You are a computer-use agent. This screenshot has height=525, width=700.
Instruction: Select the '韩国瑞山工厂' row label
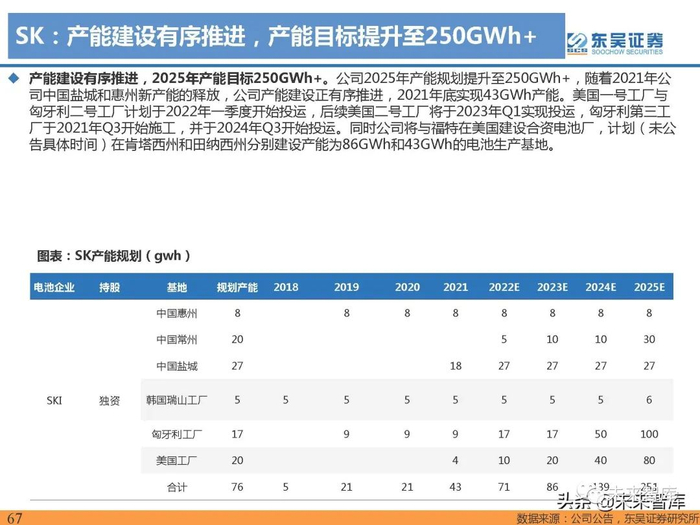(x=177, y=400)
